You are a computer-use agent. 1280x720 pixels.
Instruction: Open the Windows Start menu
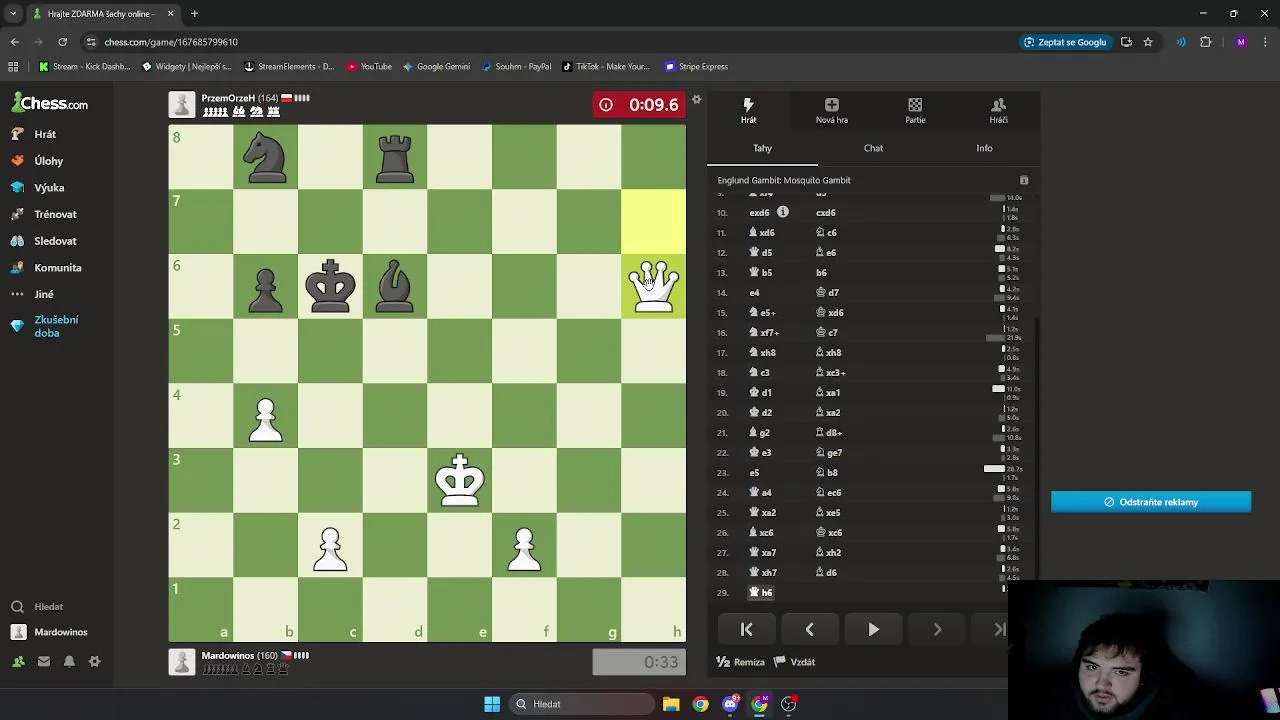click(492, 704)
